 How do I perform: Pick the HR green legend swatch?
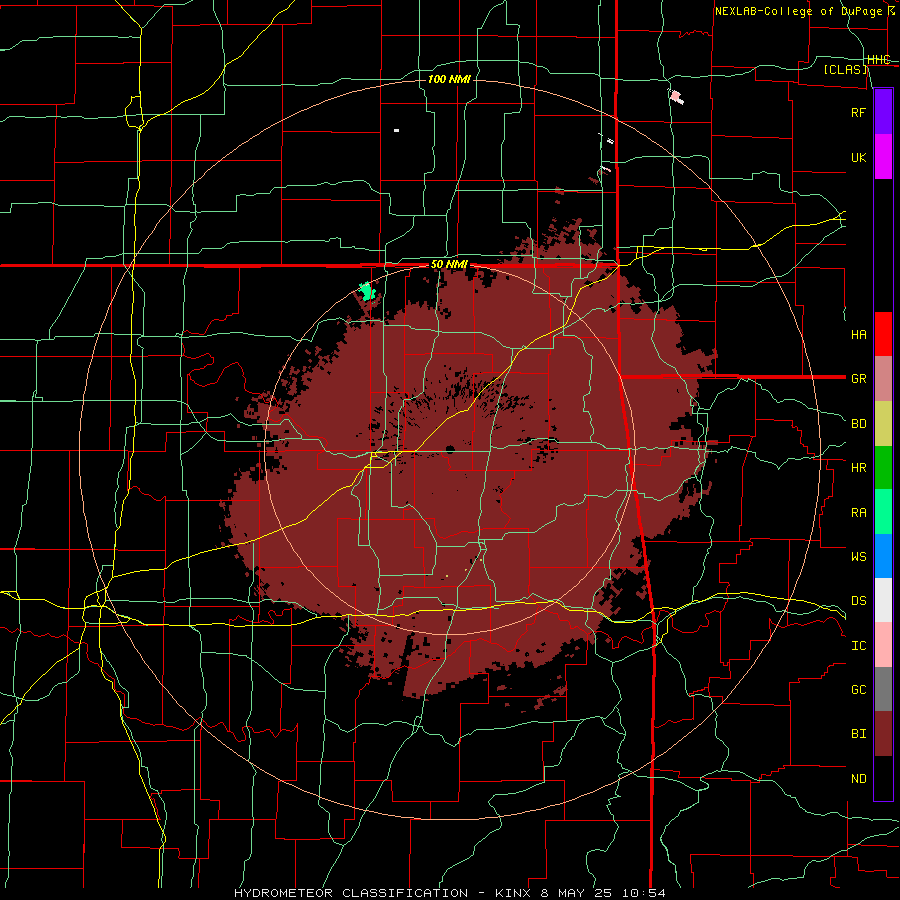point(883,467)
